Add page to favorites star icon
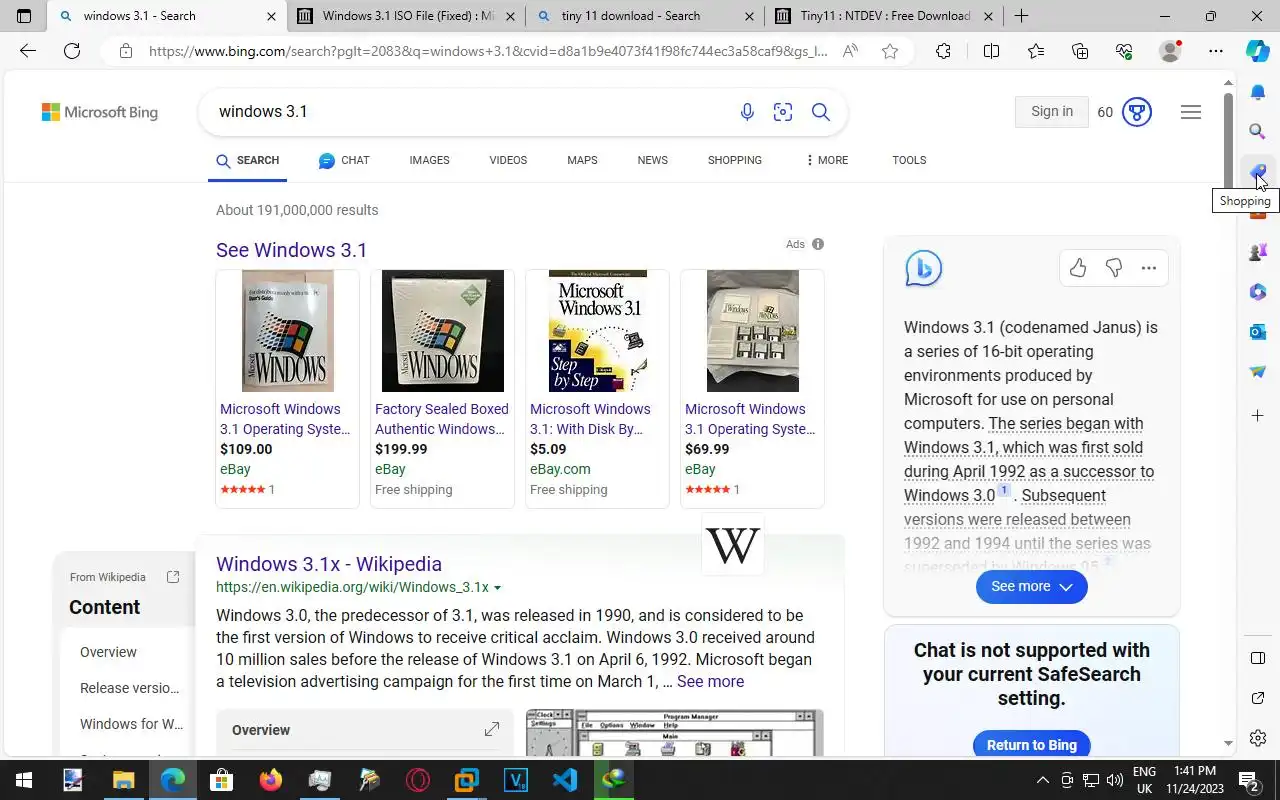1280x800 pixels. 890,51
